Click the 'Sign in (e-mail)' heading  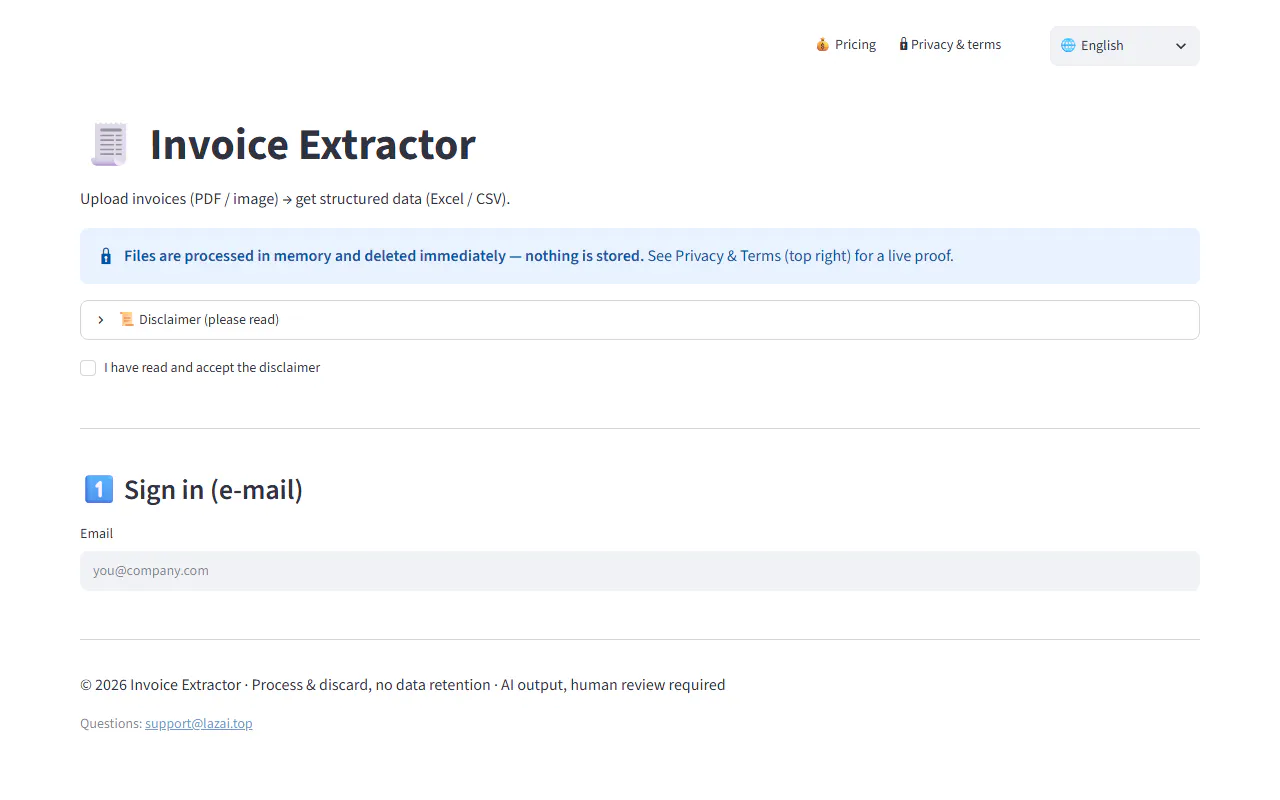[x=213, y=489]
